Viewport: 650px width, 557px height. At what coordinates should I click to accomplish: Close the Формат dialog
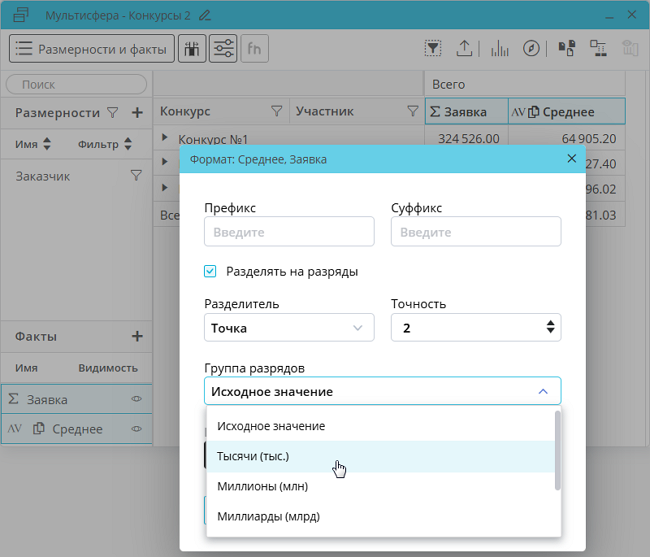tap(571, 158)
